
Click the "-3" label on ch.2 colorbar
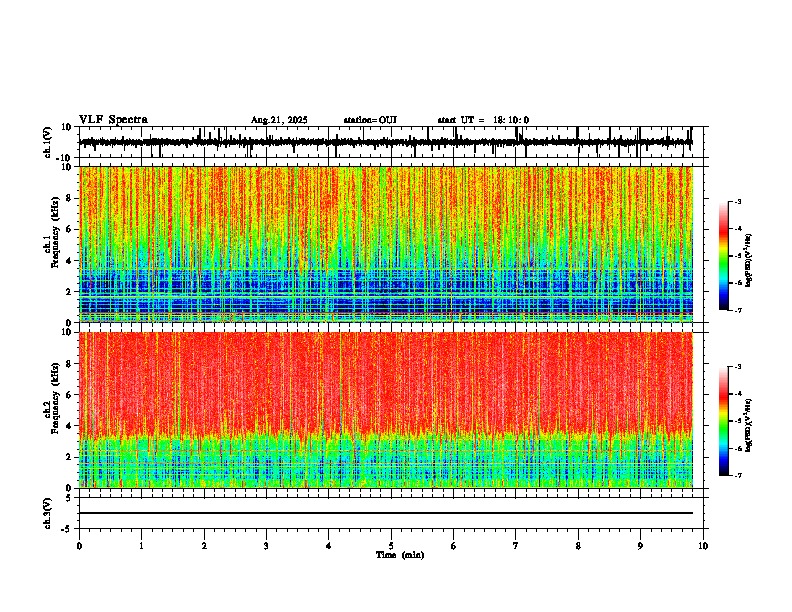738,367
